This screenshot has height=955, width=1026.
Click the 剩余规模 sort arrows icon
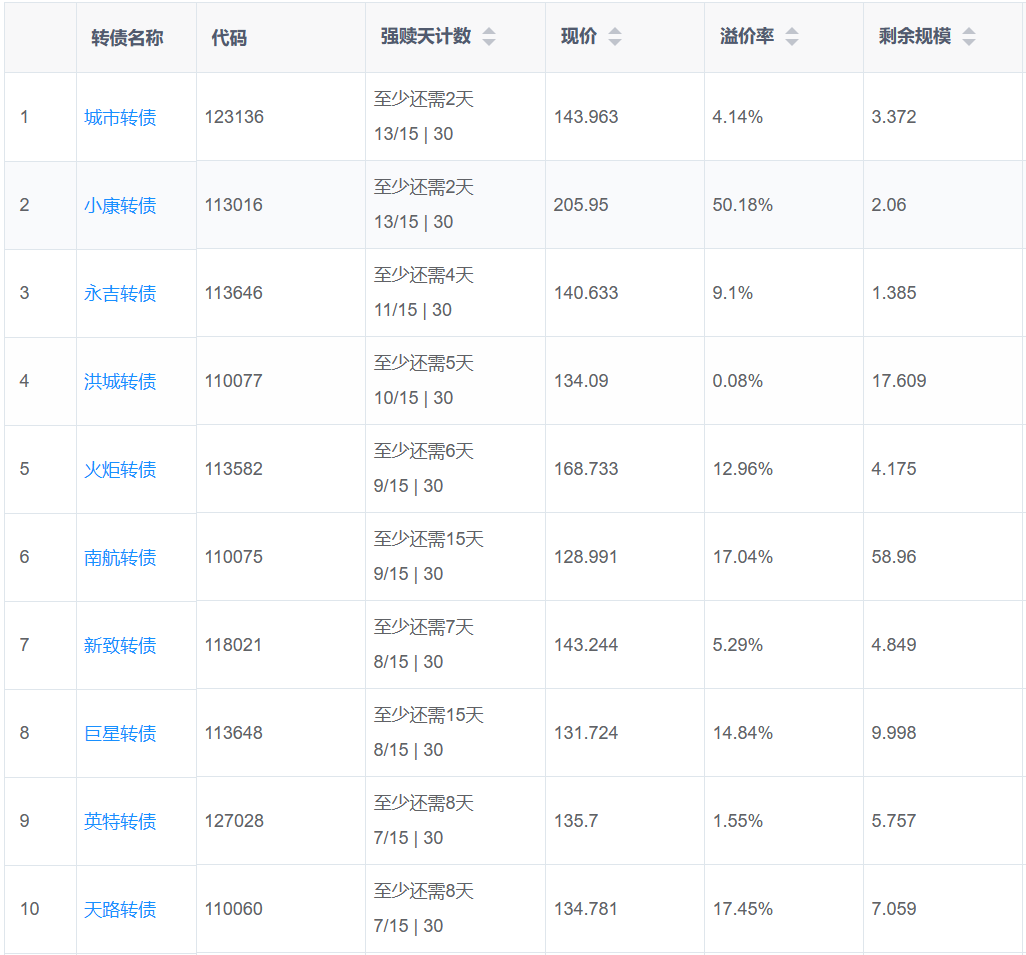click(x=968, y=37)
